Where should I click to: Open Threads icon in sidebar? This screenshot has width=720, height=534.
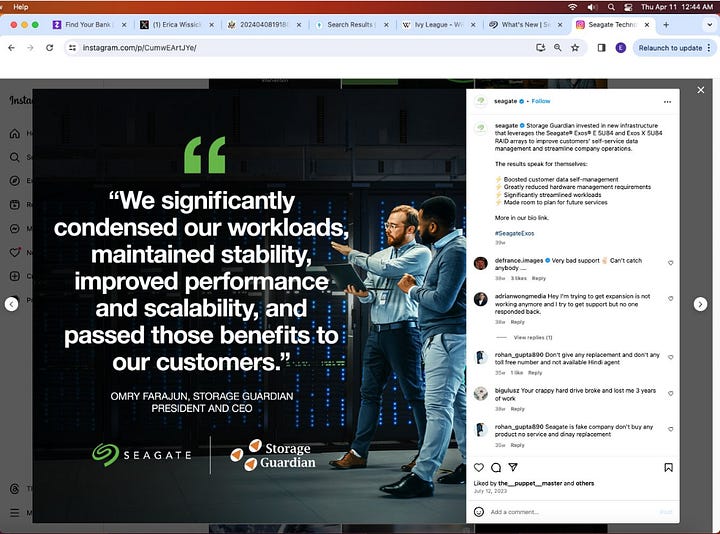click(15, 489)
